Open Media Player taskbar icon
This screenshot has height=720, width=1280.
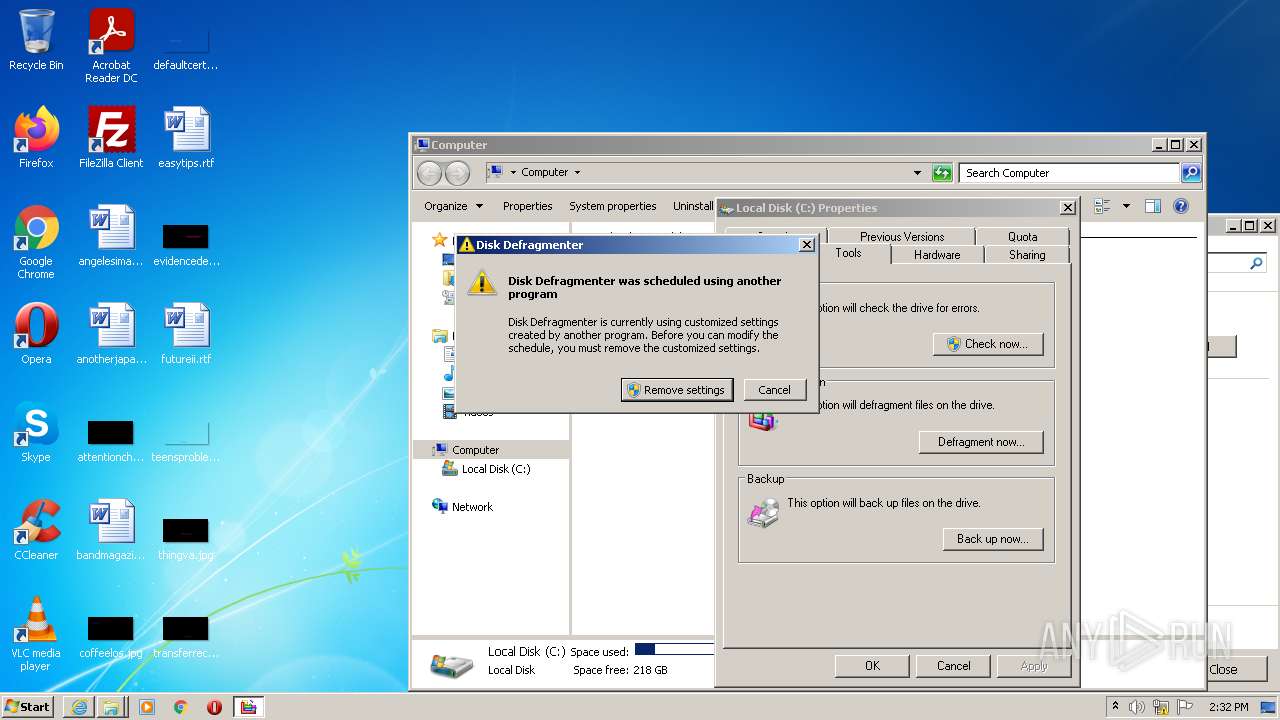147,707
